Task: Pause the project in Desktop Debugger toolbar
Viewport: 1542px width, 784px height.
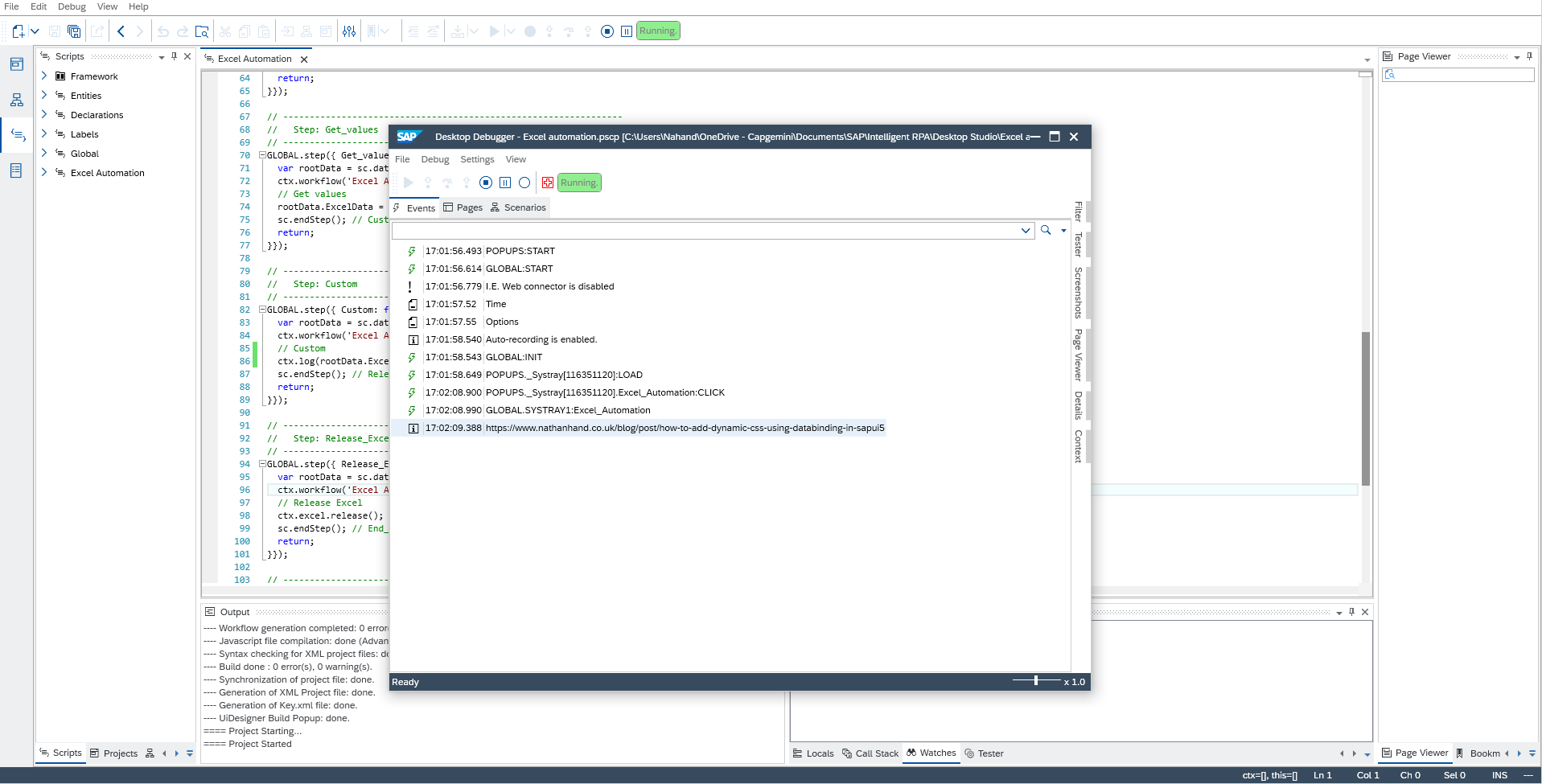Action: [505, 183]
